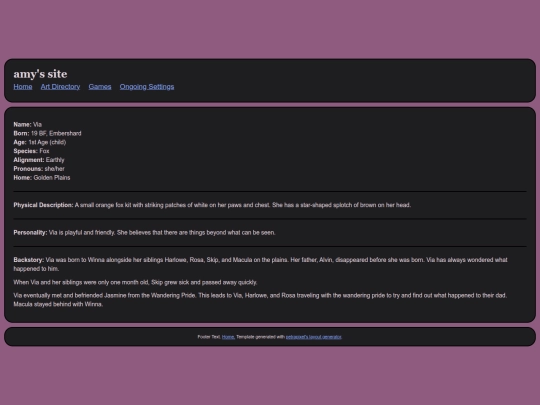Click the 'Footer Text' words in the footer
The height and width of the screenshot is (405, 540).
pos(209,337)
